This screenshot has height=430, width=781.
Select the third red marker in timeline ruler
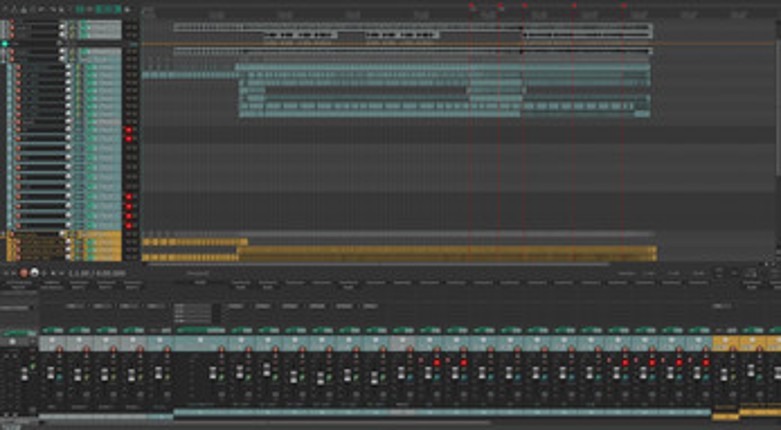(524, 5)
